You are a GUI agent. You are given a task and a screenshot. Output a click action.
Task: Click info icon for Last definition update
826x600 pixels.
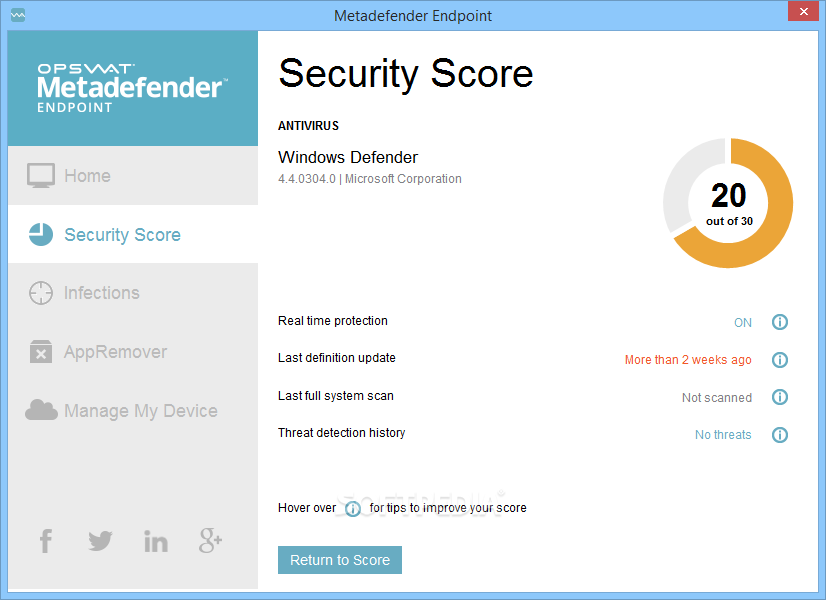pos(780,360)
